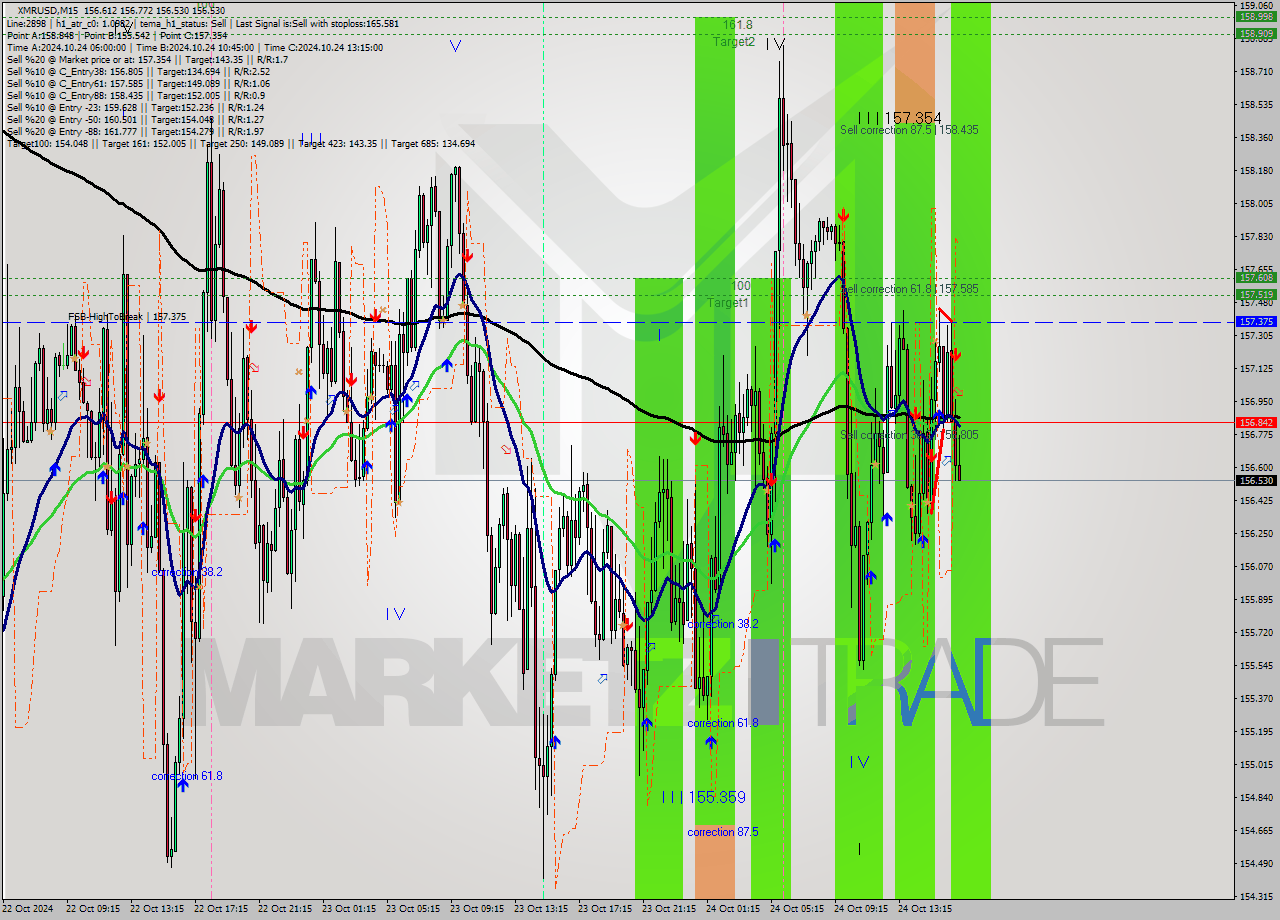Click the 159.060 price axis value
Image resolution: width=1280 pixels, height=920 pixels.
click(1256, 5)
